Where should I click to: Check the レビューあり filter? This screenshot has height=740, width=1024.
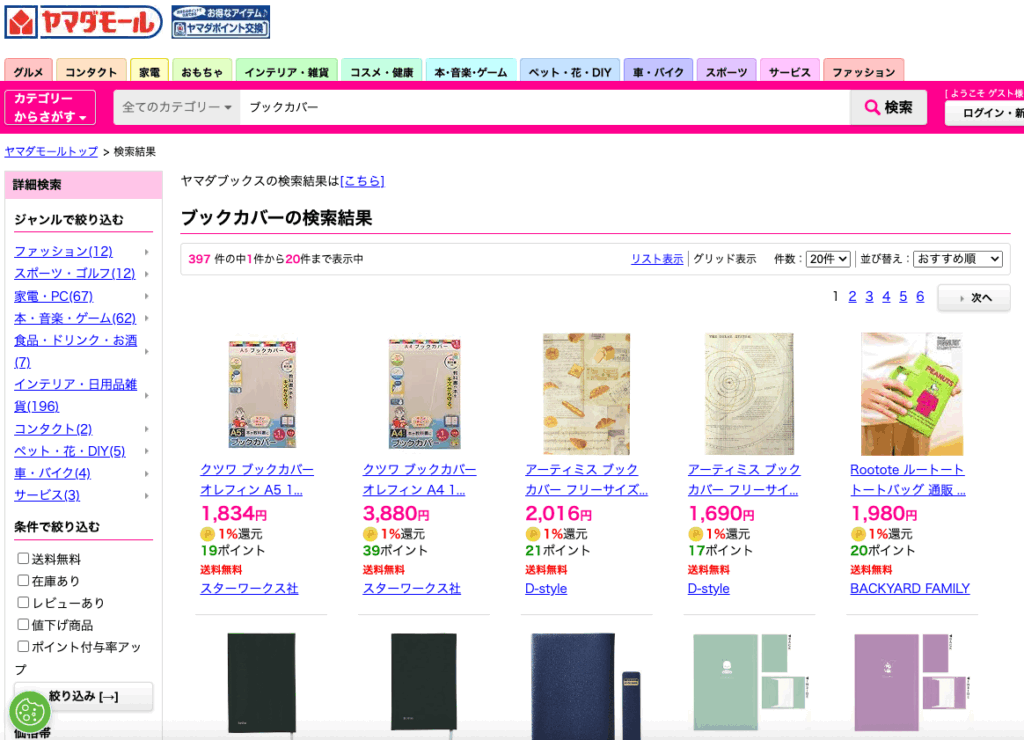click(x=23, y=603)
